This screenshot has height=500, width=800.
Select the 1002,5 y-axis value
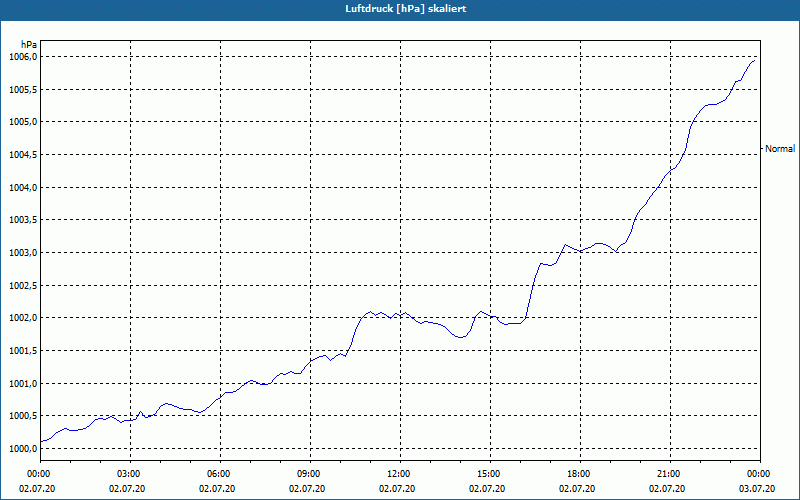[23, 285]
